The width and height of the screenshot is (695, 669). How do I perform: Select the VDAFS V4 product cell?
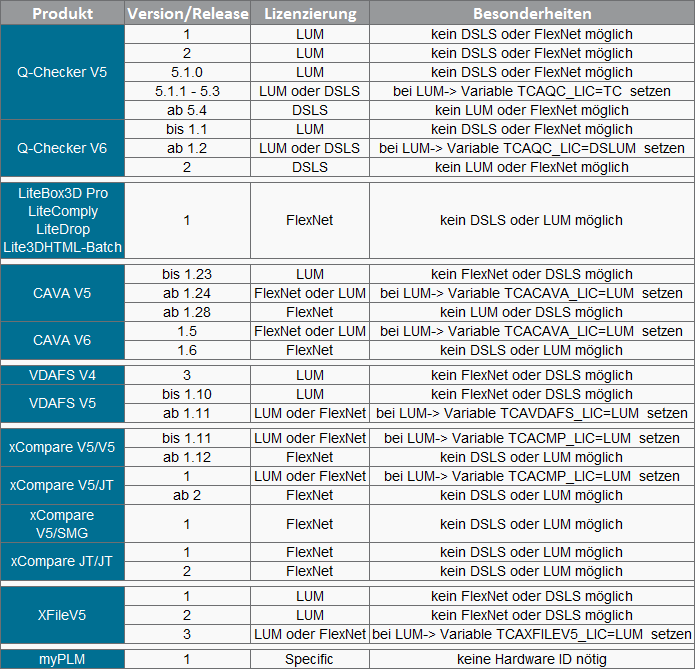62,375
